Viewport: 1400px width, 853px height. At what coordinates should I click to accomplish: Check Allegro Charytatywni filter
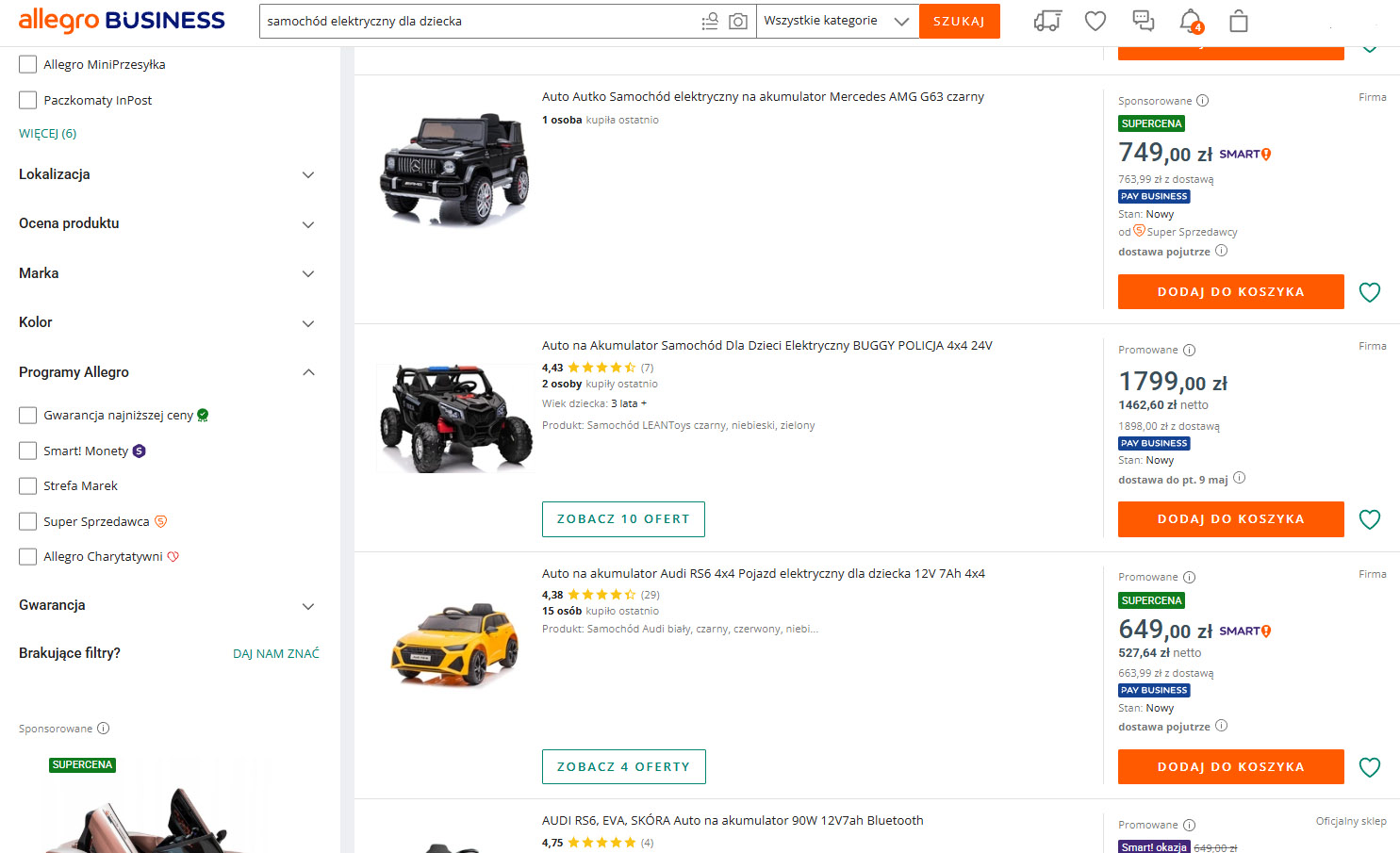point(28,557)
